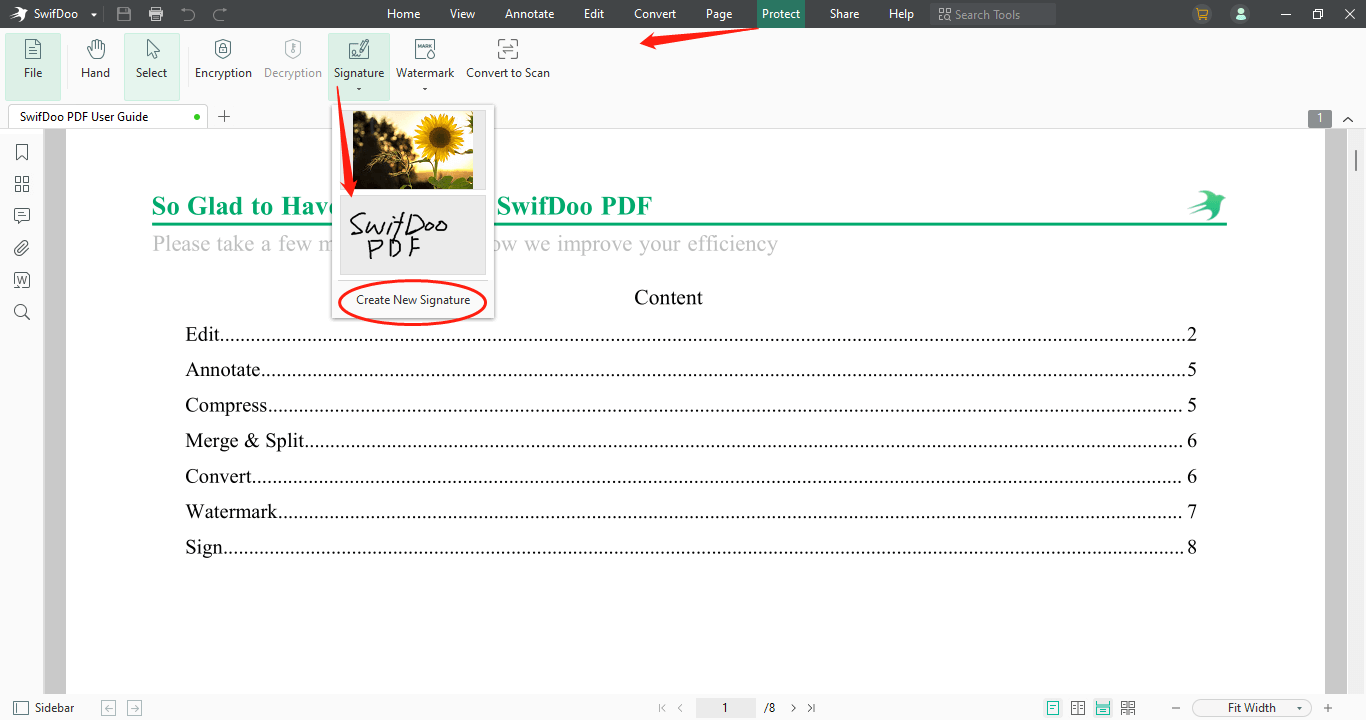Screen dimensions: 1366x720
Task: Click the current page number field
Action: 725,708
